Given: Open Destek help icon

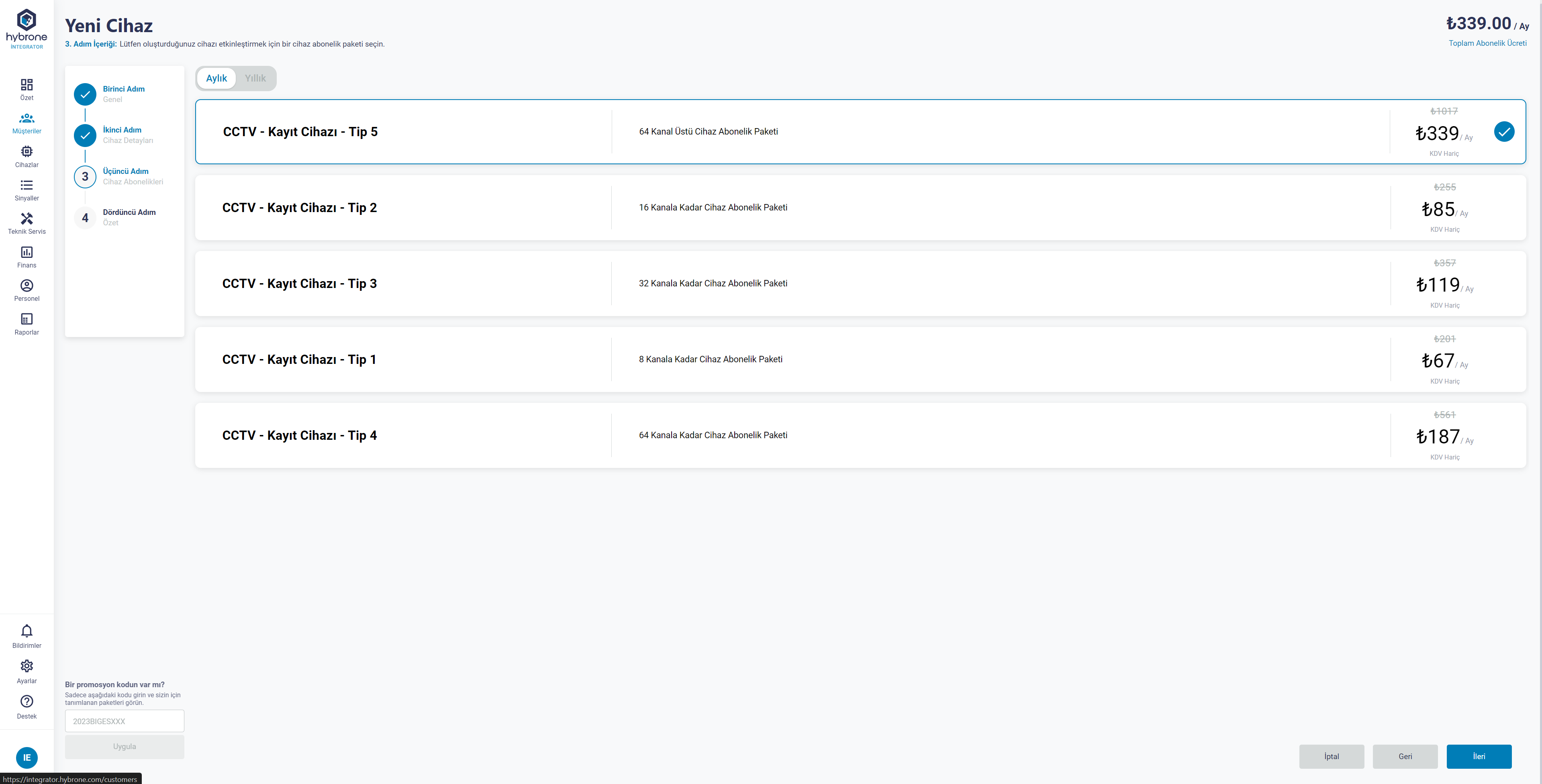Looking at the screenshot, I should click(27, 702).
